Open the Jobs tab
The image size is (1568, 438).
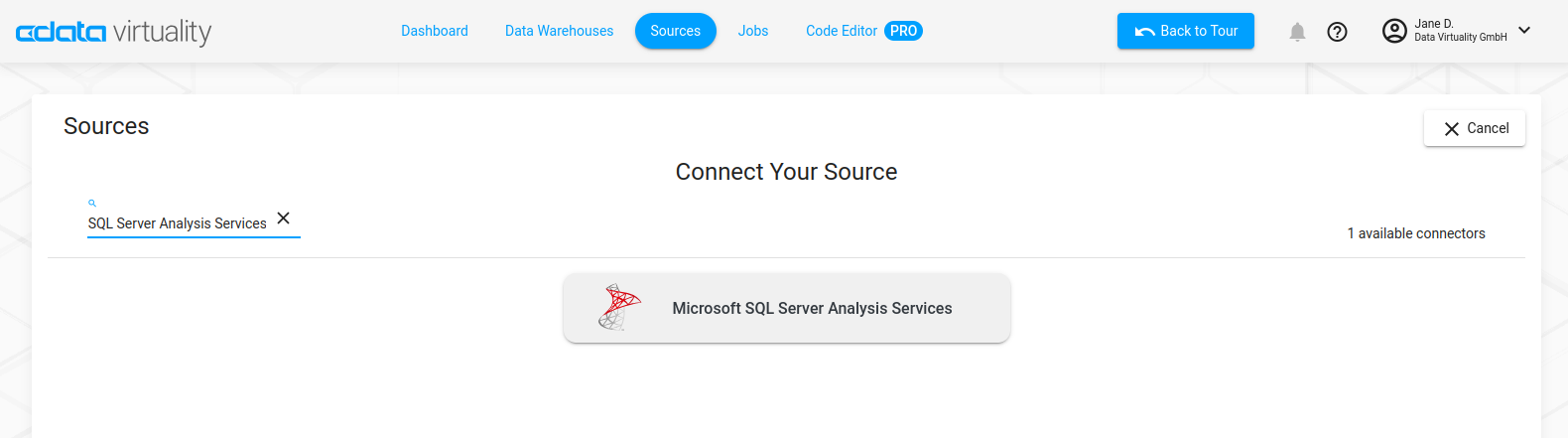coord(753,31)
